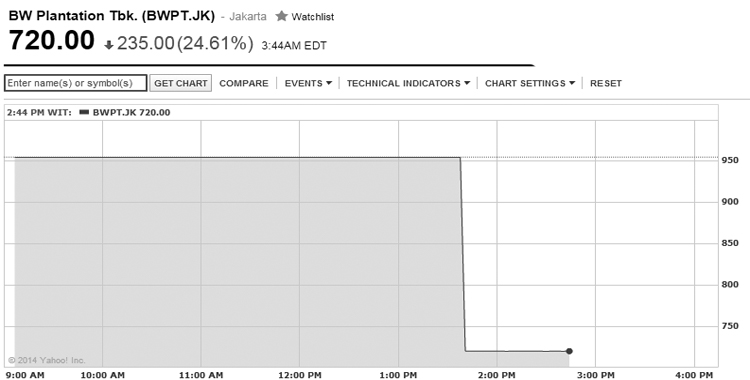This screenshot has height=380, width=750.
Task: Click the 850 price axis label
Action: pyautogui.click(x=730, y=243)
